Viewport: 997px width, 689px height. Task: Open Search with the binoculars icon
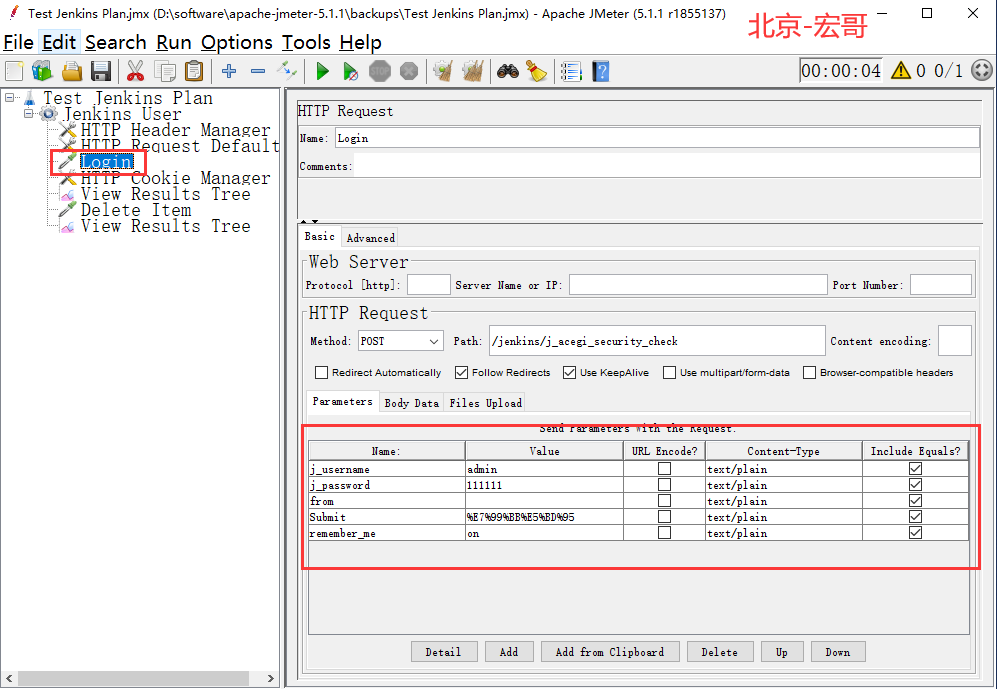(x=507, y=71)
